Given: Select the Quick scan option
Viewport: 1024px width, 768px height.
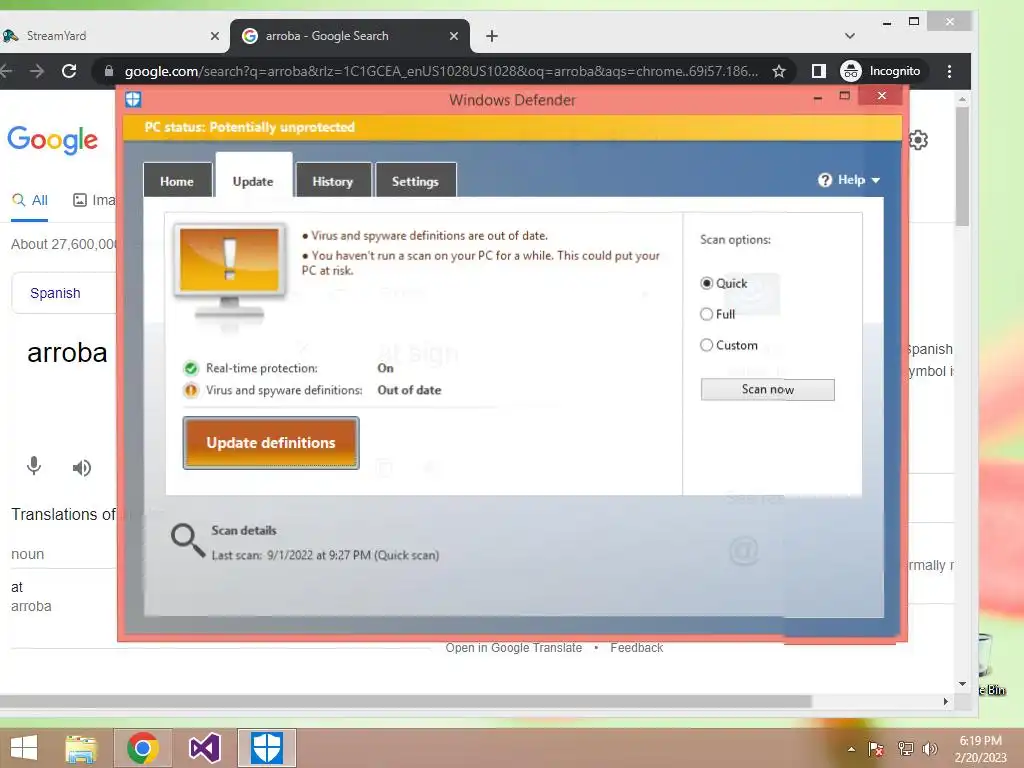Looking at the screenshot, I should tap(707, 283).
